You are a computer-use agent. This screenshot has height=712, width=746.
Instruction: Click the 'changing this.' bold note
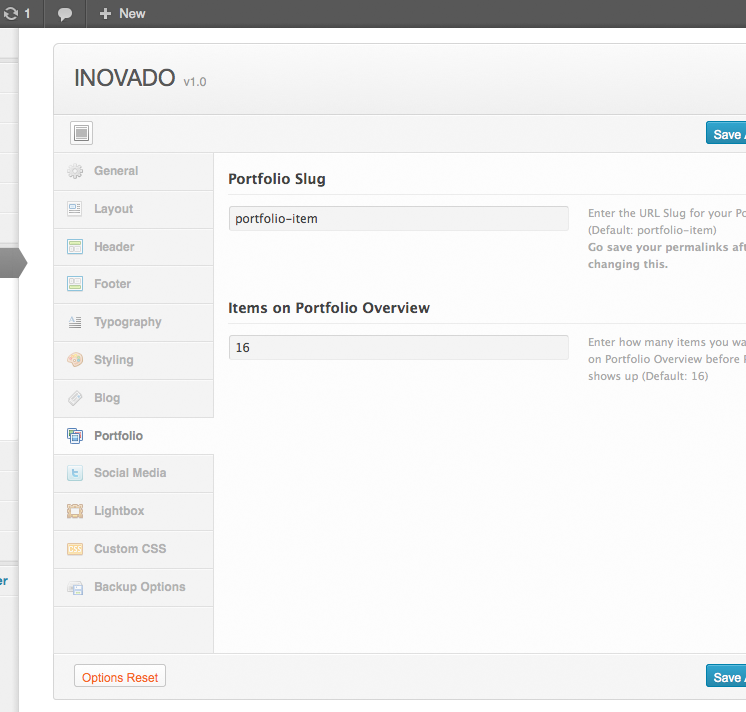[x=628, y=264]
